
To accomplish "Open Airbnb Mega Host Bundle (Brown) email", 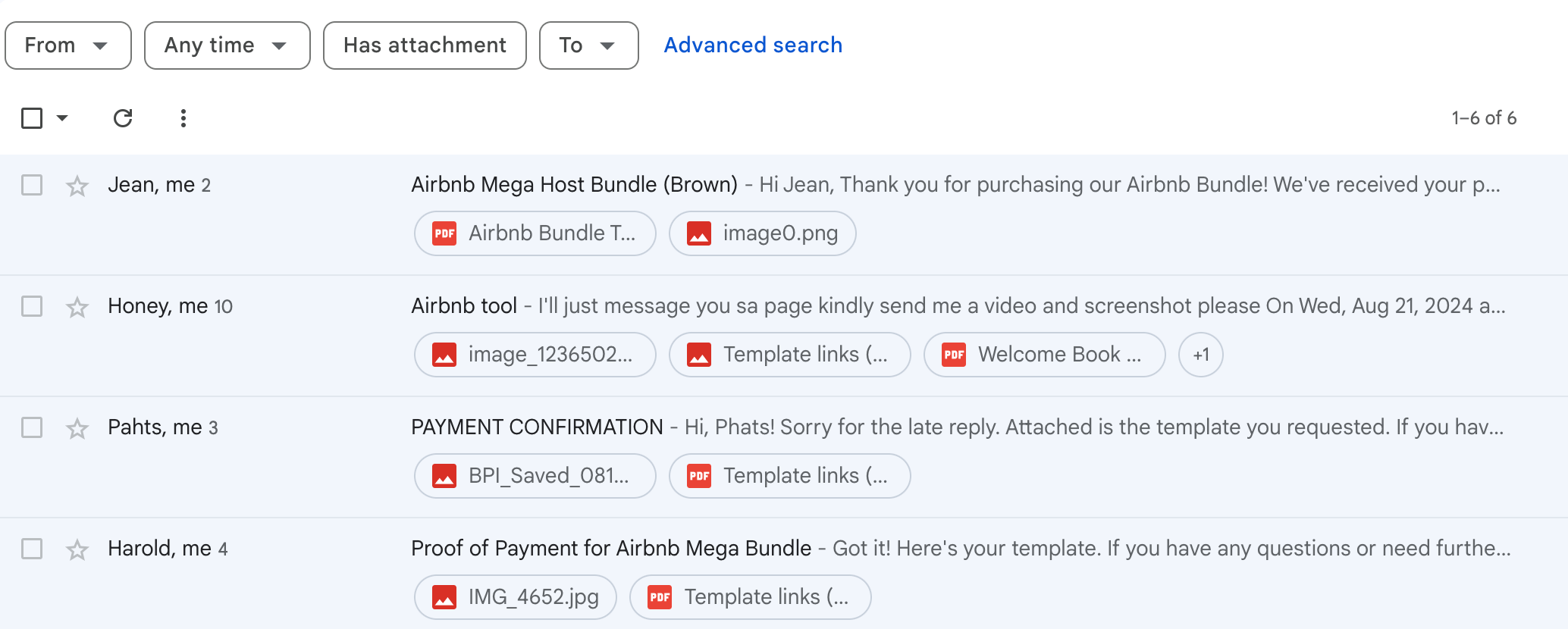I will 574,185.
